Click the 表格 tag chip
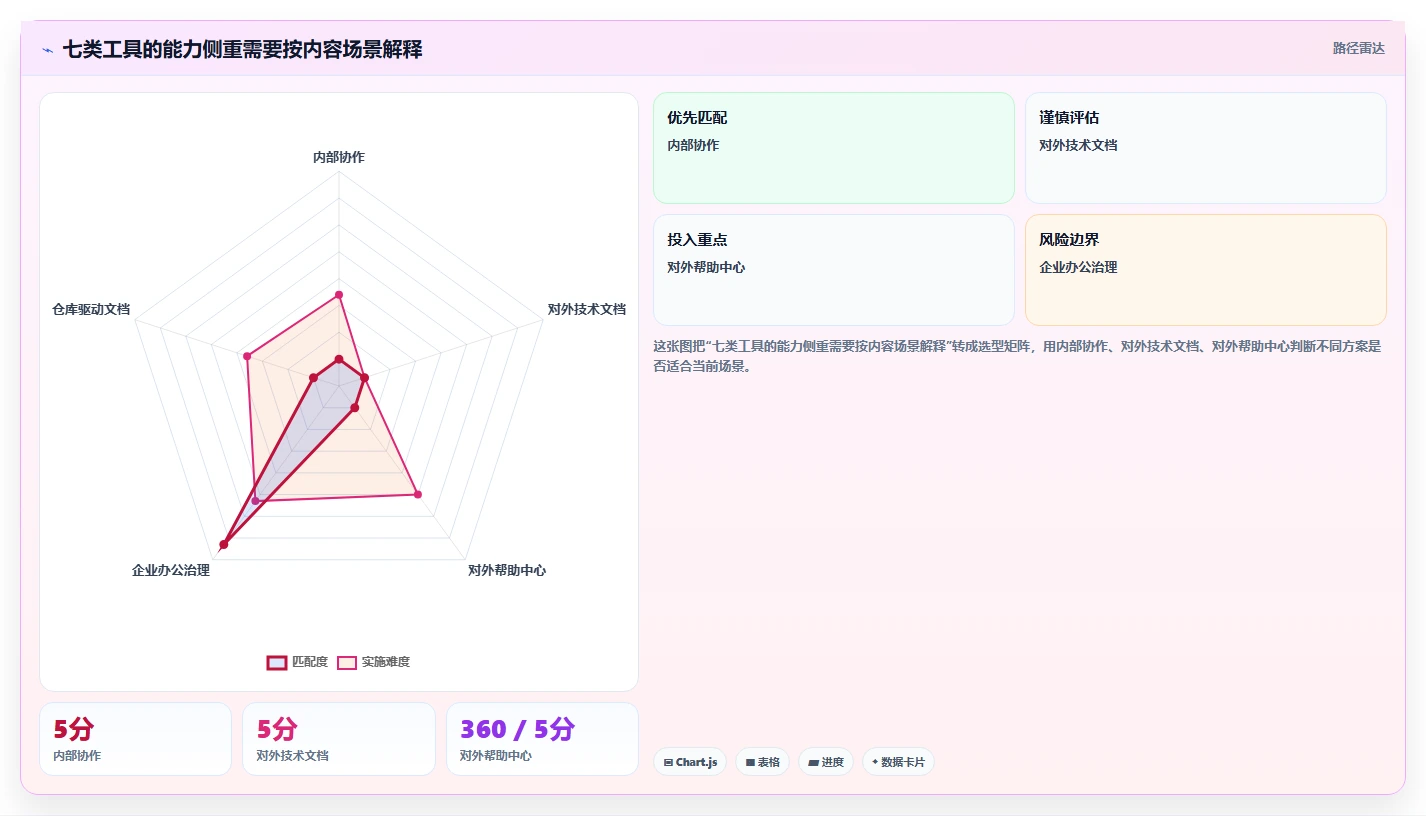The height and width of the screenshot is (816, 1426). [762, 762]
